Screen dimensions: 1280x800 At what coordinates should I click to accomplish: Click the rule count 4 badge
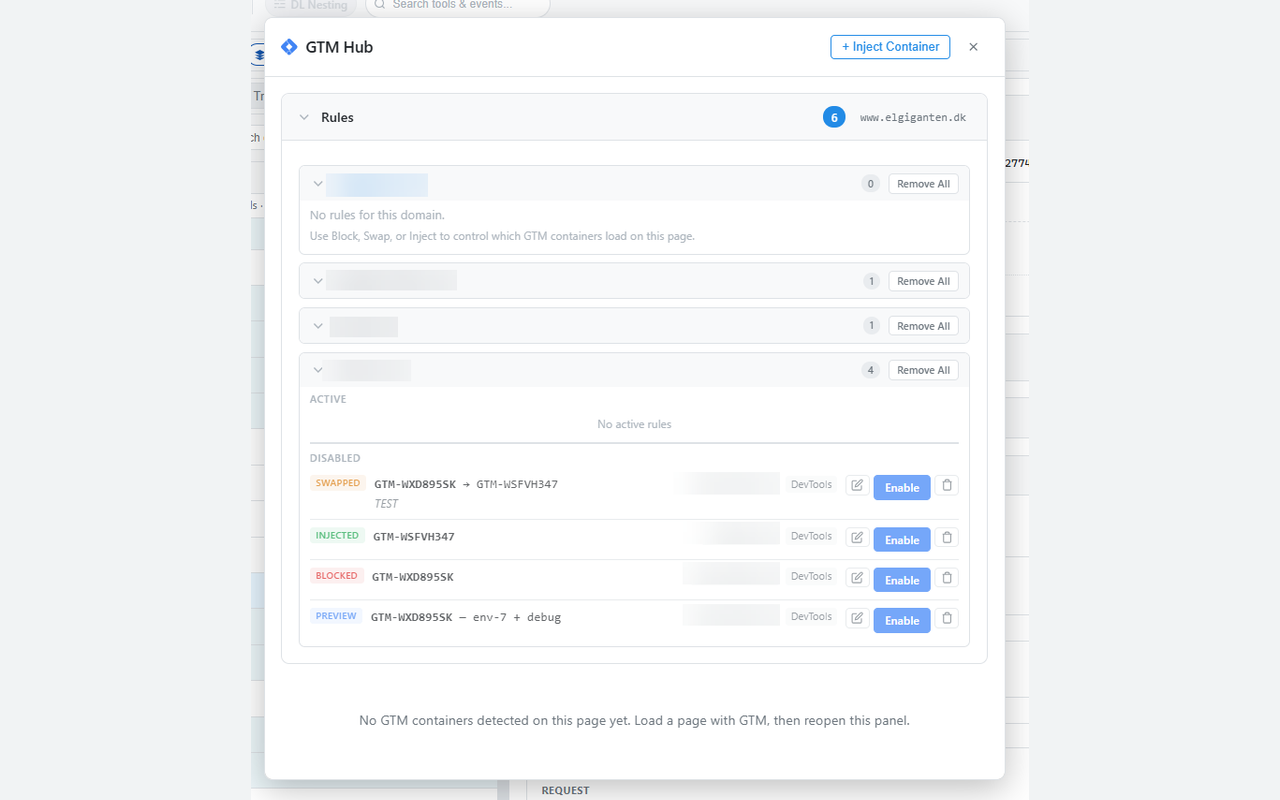(x=871, y=370)
